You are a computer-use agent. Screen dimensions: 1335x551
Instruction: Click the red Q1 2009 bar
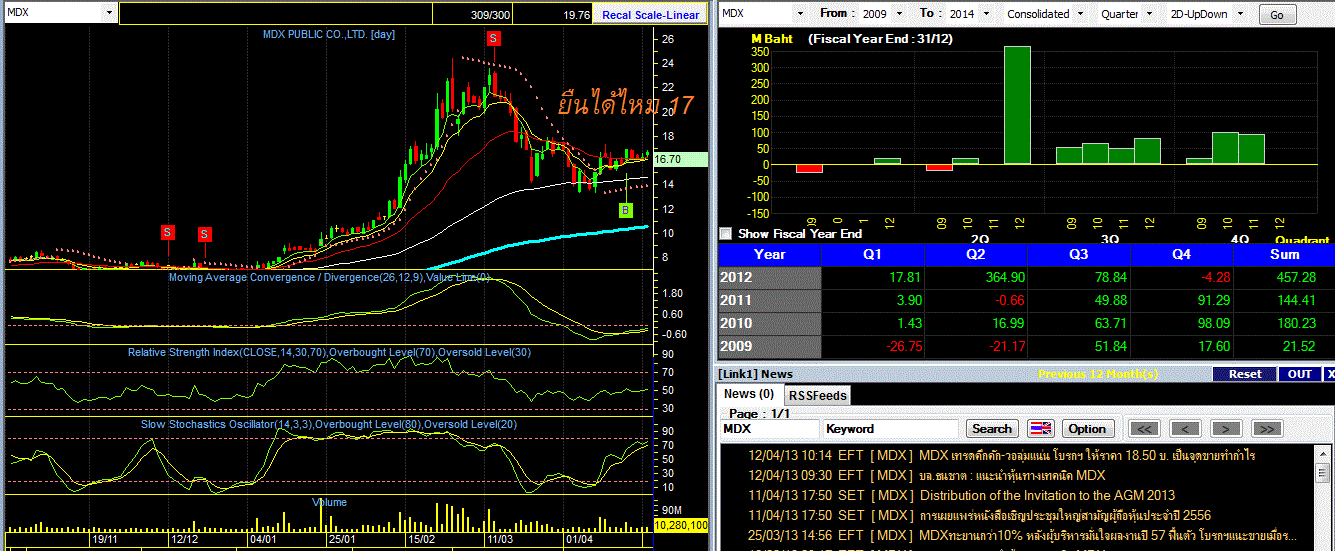[809, 168]
